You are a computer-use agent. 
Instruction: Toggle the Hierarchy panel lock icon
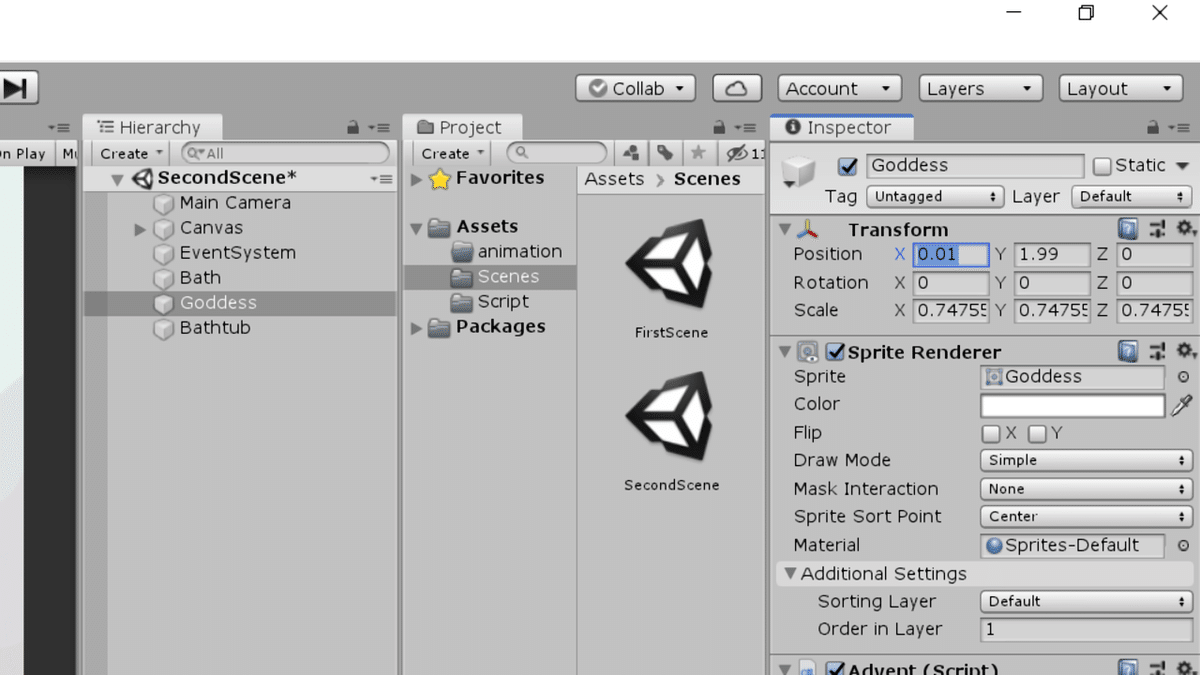[353, 128]
